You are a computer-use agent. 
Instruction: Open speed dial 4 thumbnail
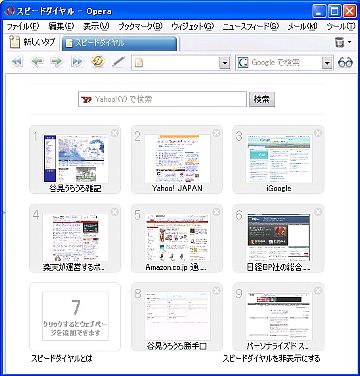point(75,237)
